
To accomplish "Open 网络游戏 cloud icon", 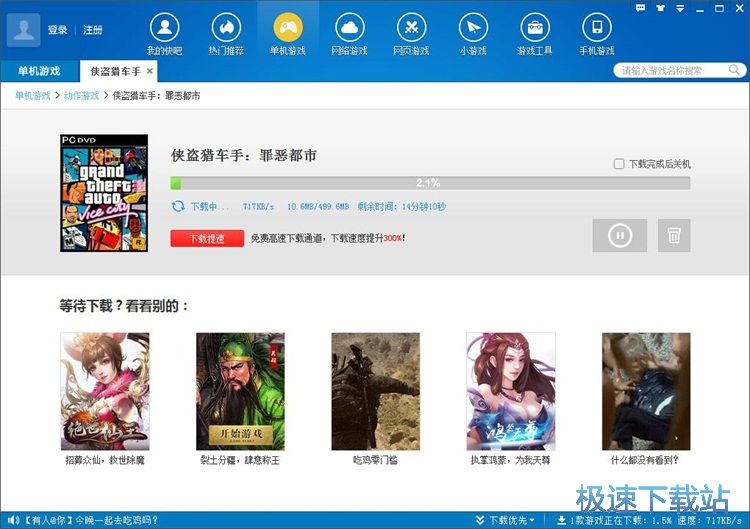I will point(350,27).
